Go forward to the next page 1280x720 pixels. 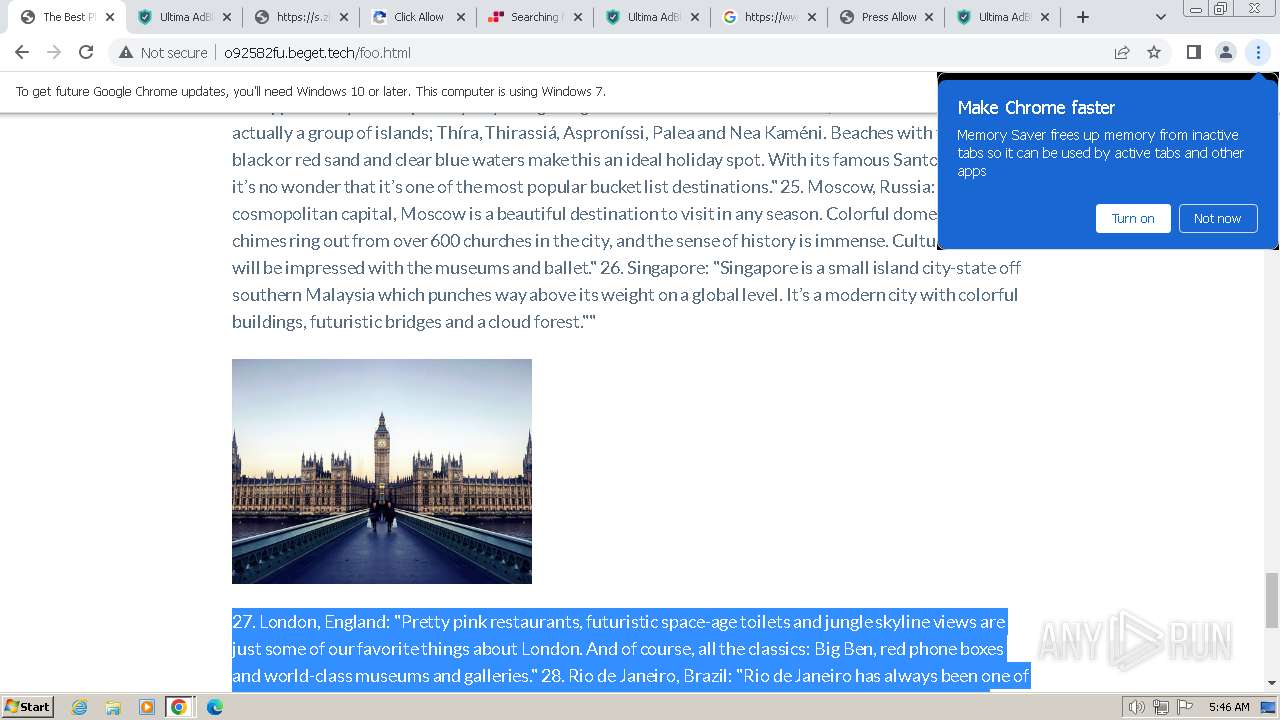(54, 53)
